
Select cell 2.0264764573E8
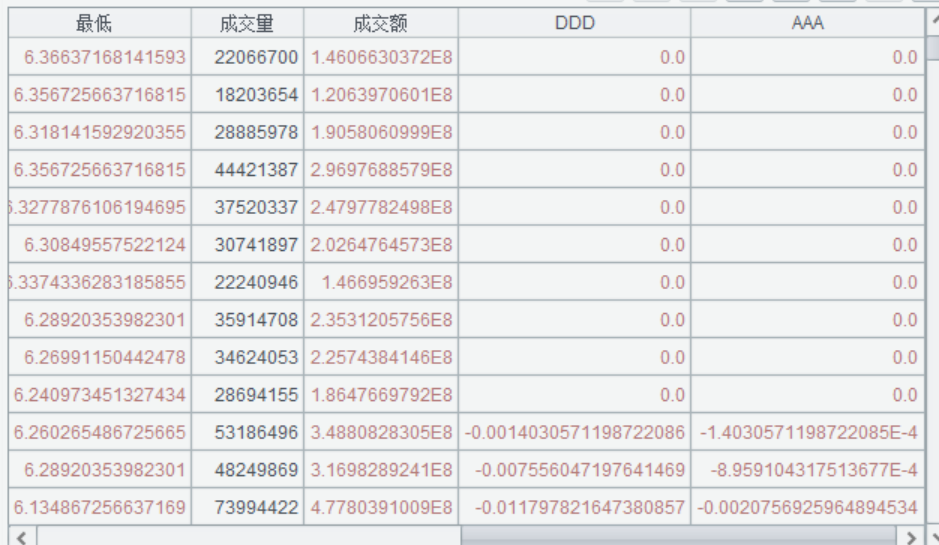pyautogui.click(x=381, y=244)
